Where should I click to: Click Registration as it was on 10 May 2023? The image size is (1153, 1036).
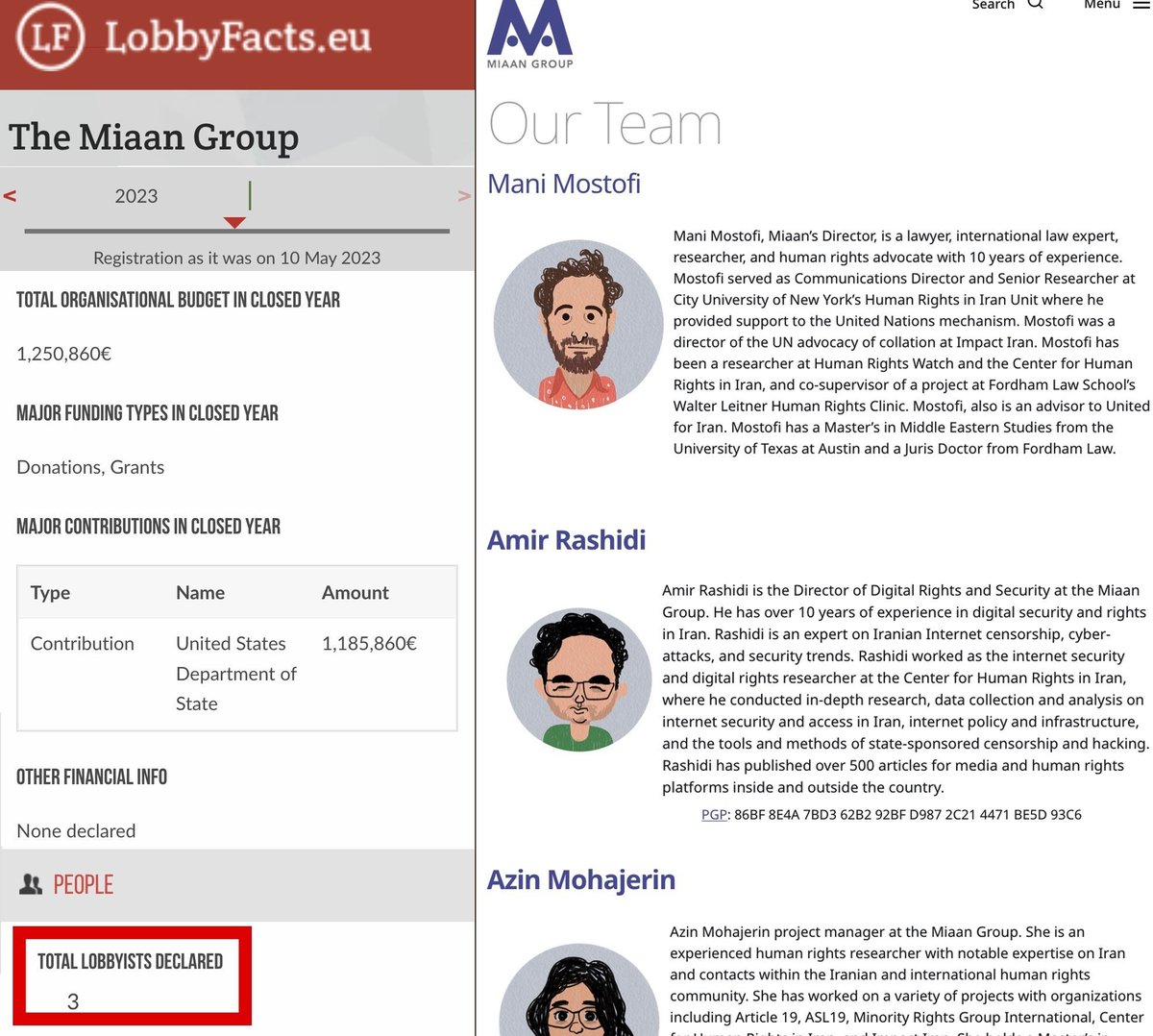236,258
